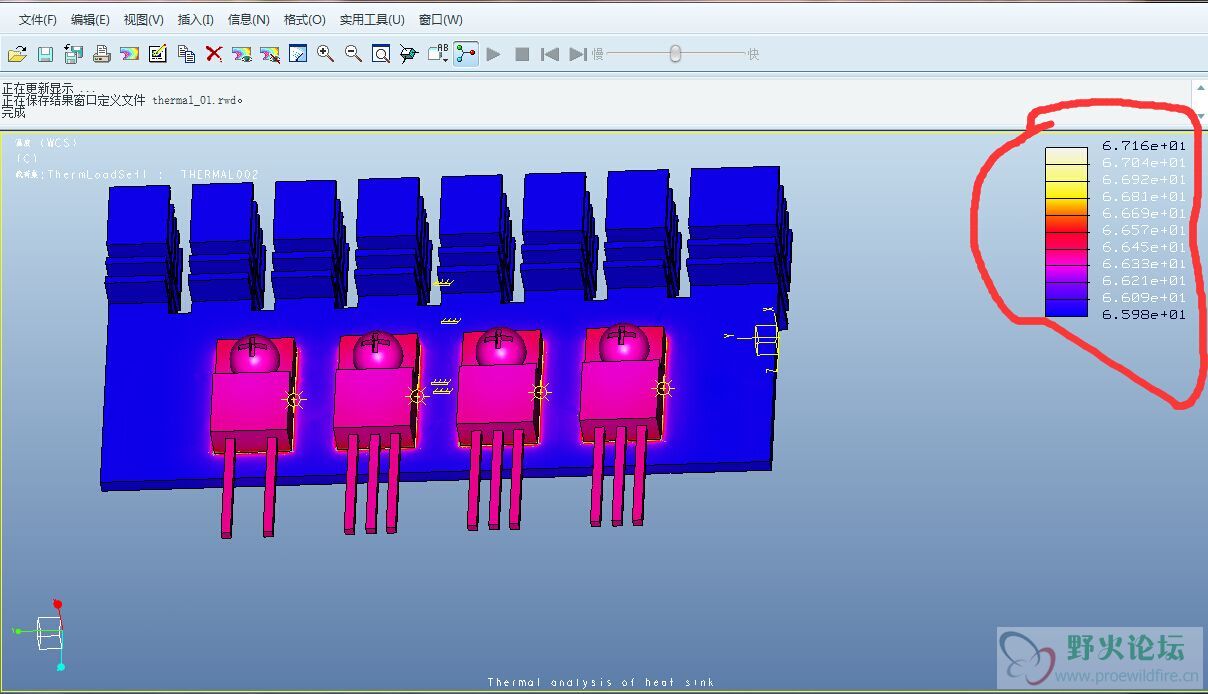Toggle the highlighted node-link toolbar icon
Screen dimensions: 1208x694
[466, 54]
